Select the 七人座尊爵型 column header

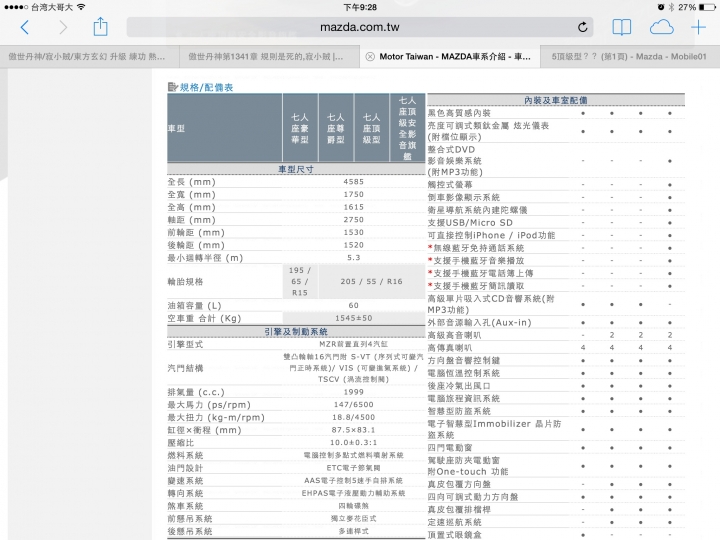336,128
